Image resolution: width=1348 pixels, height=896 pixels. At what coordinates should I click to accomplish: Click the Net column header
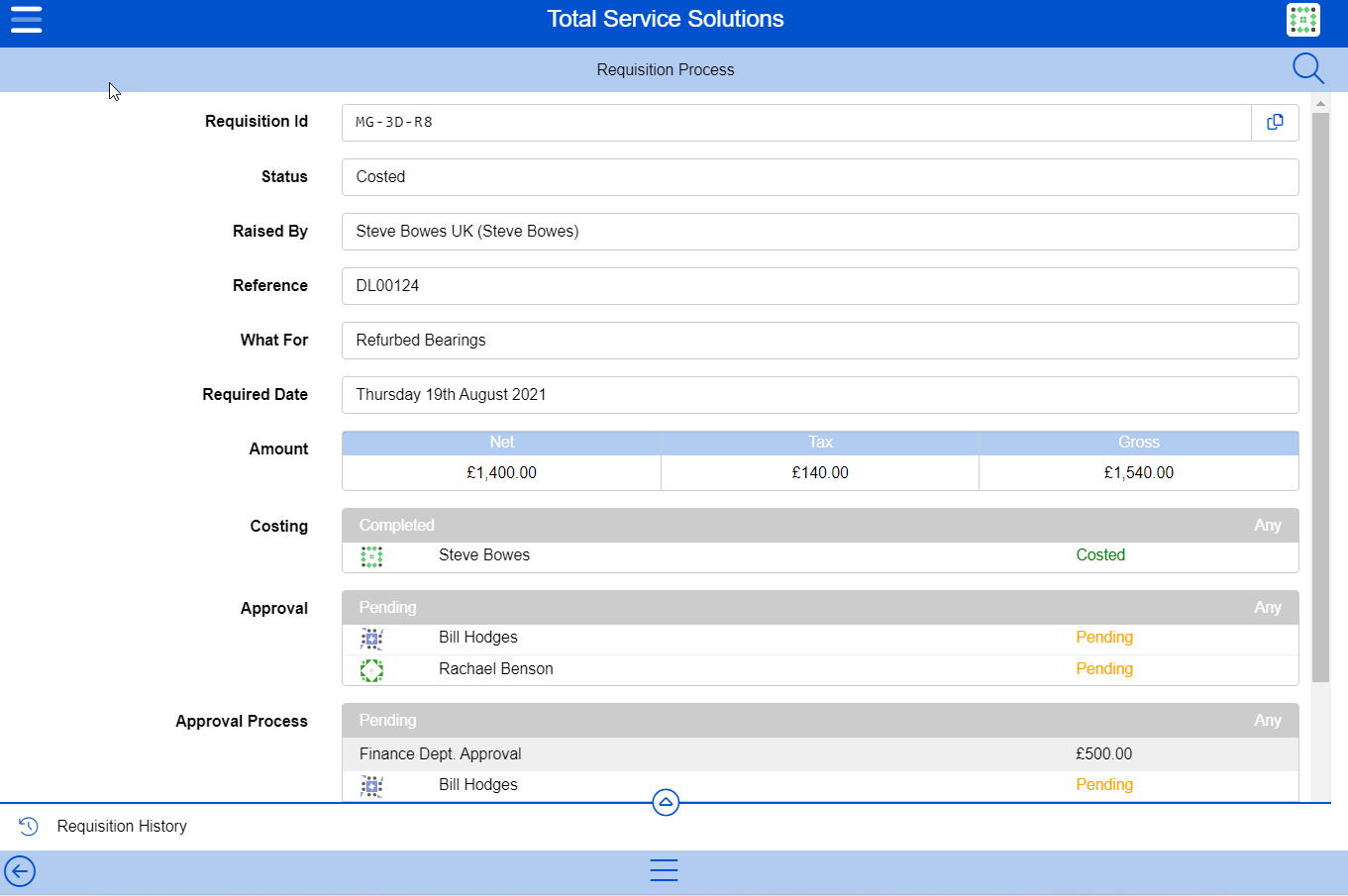coord(501,443)
